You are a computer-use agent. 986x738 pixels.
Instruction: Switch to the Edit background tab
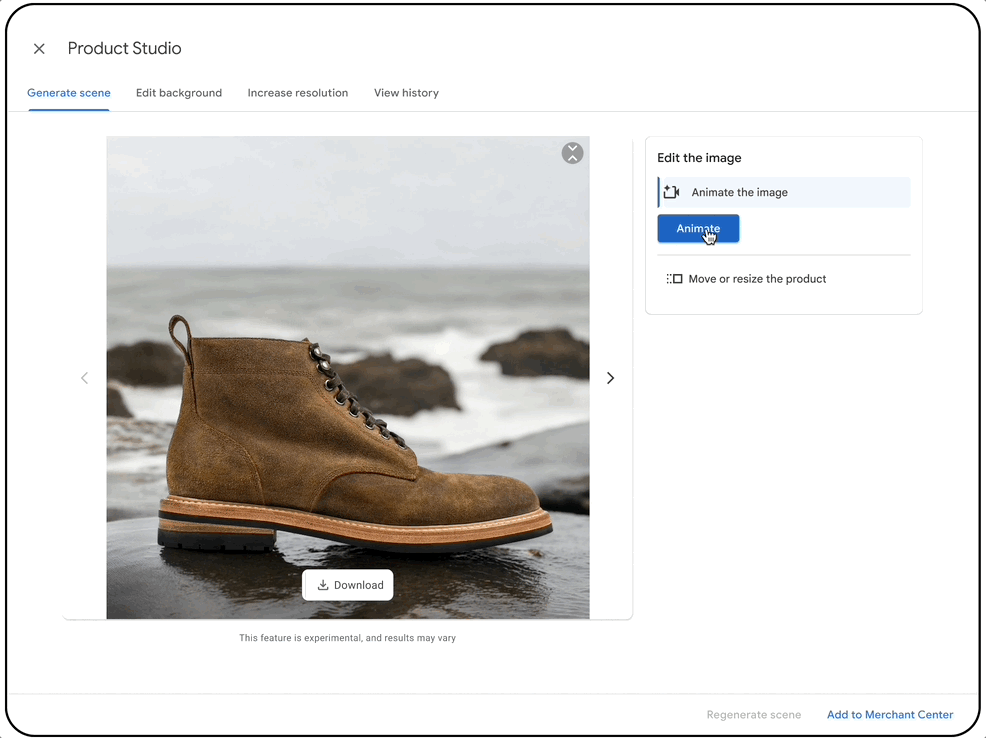click(x=178, y=92)
